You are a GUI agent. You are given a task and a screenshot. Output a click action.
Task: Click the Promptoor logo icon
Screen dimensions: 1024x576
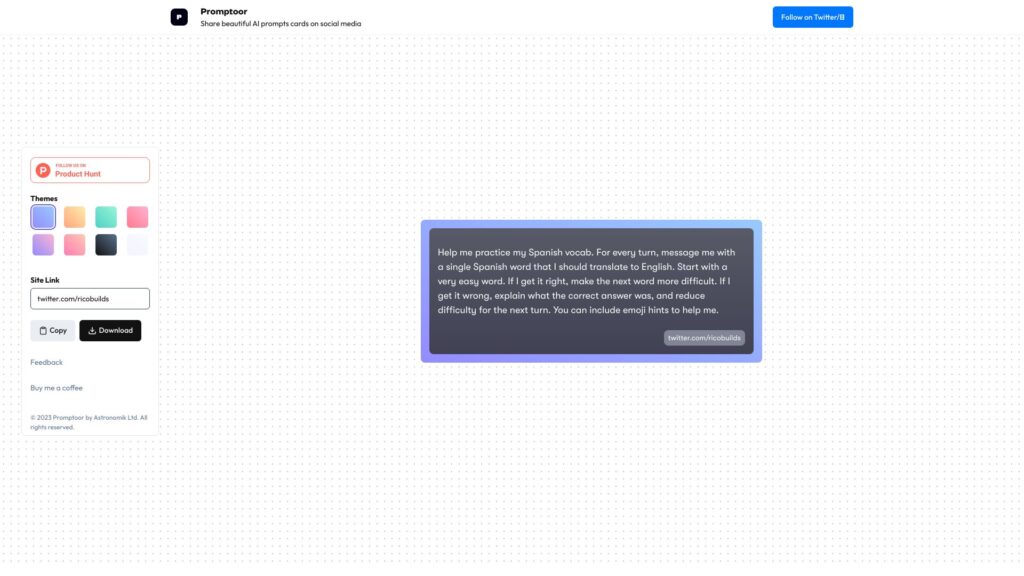(179, 17)
